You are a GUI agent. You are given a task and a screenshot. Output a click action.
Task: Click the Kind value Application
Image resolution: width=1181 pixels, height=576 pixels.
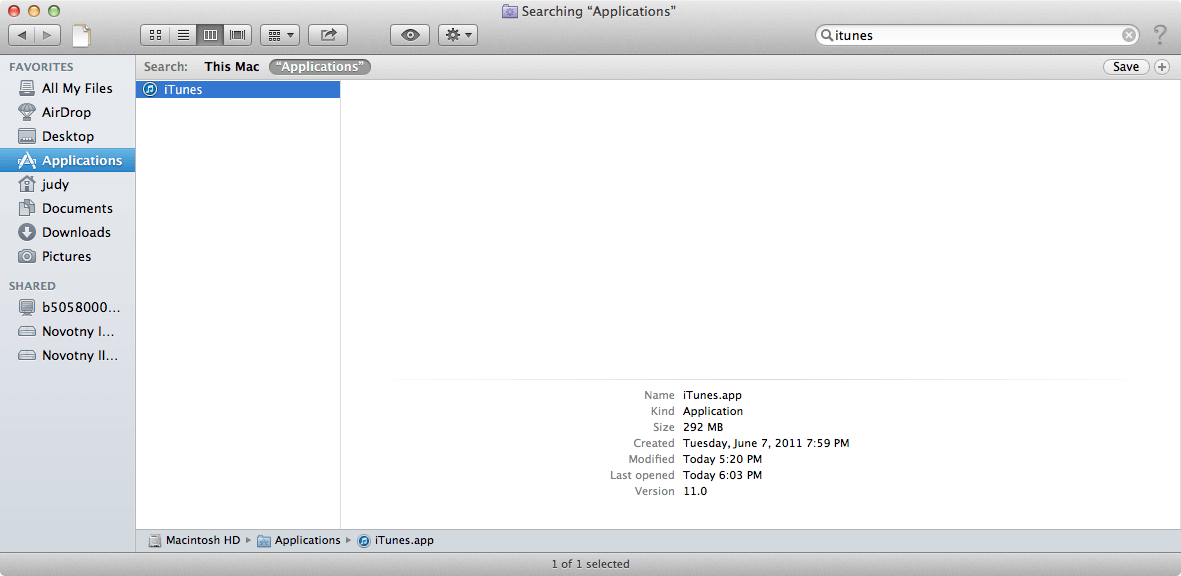pyautogui.click(x=713, y=411)
